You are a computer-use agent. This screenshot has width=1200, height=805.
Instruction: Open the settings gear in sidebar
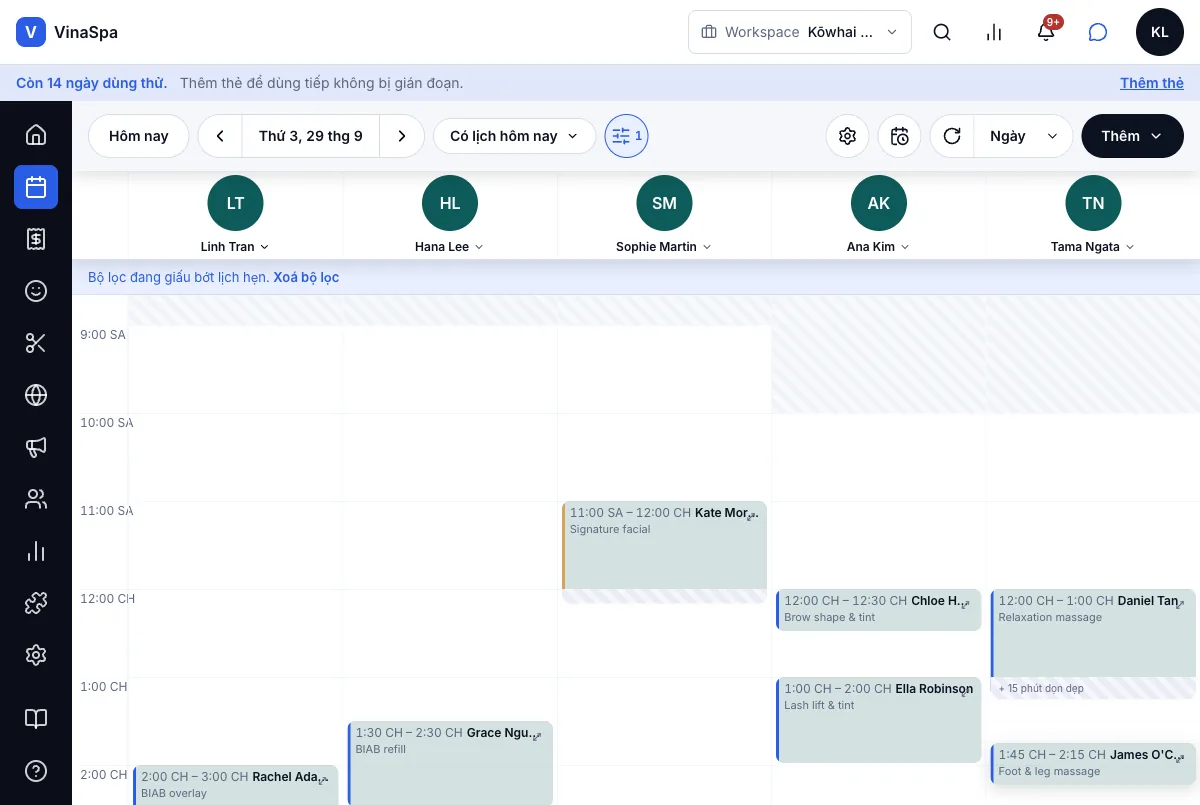(x=36, y=655)
